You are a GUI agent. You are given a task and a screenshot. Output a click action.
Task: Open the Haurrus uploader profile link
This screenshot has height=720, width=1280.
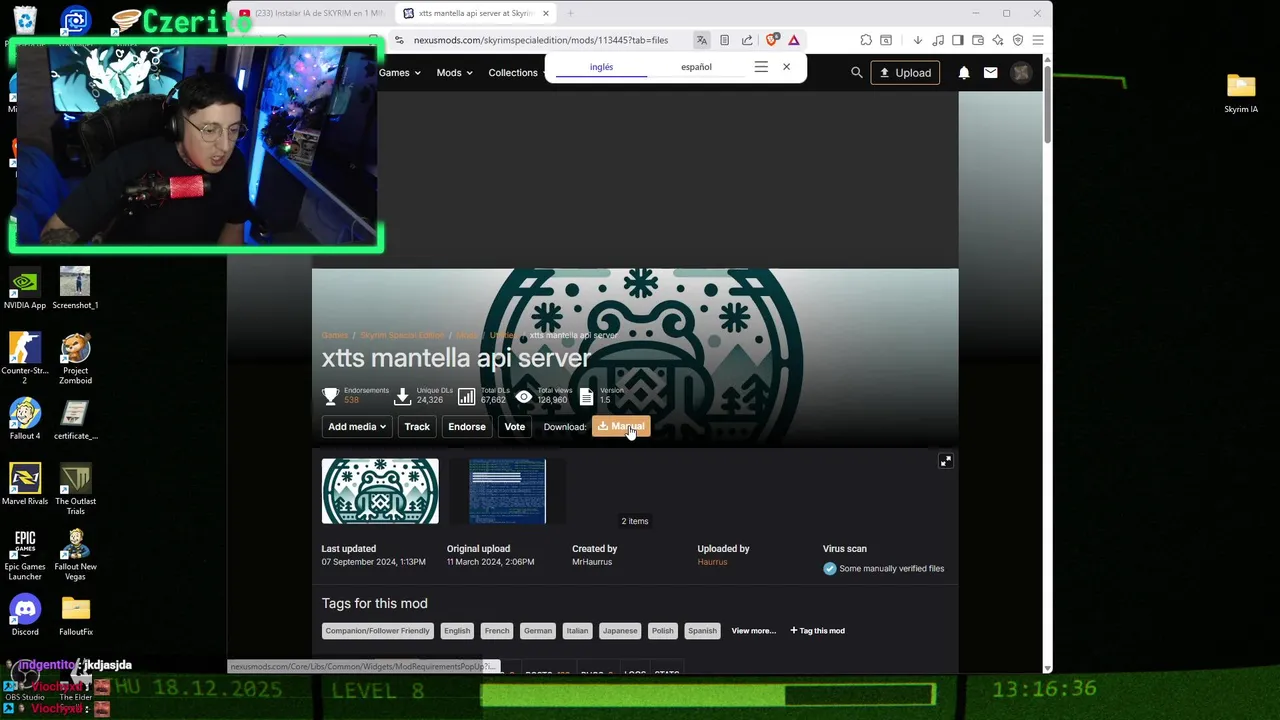712,562
